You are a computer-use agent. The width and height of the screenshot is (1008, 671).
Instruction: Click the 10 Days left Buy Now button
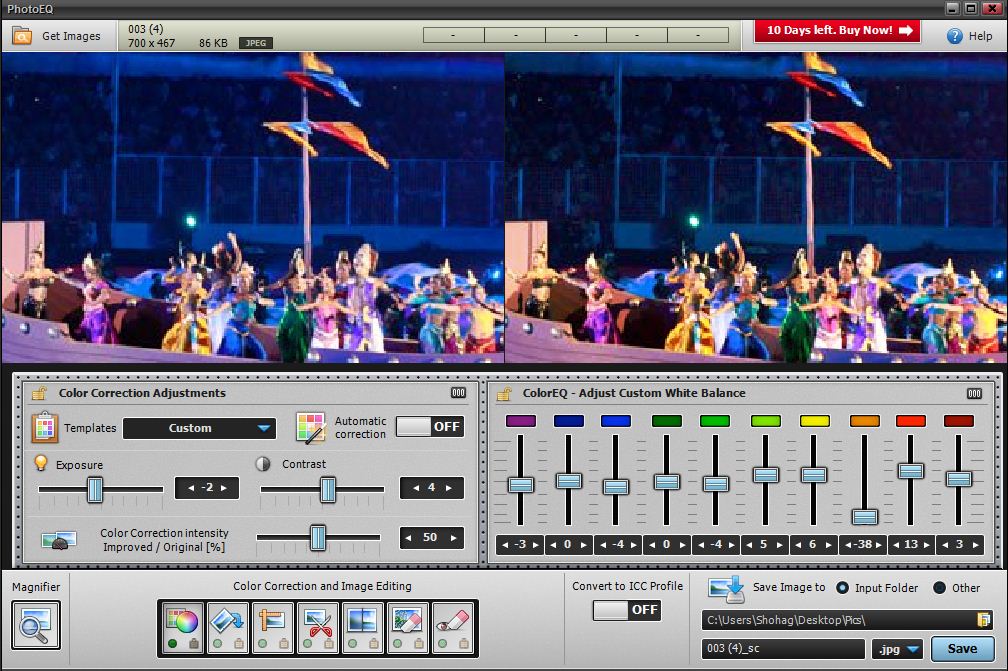(x=838, y=31)
